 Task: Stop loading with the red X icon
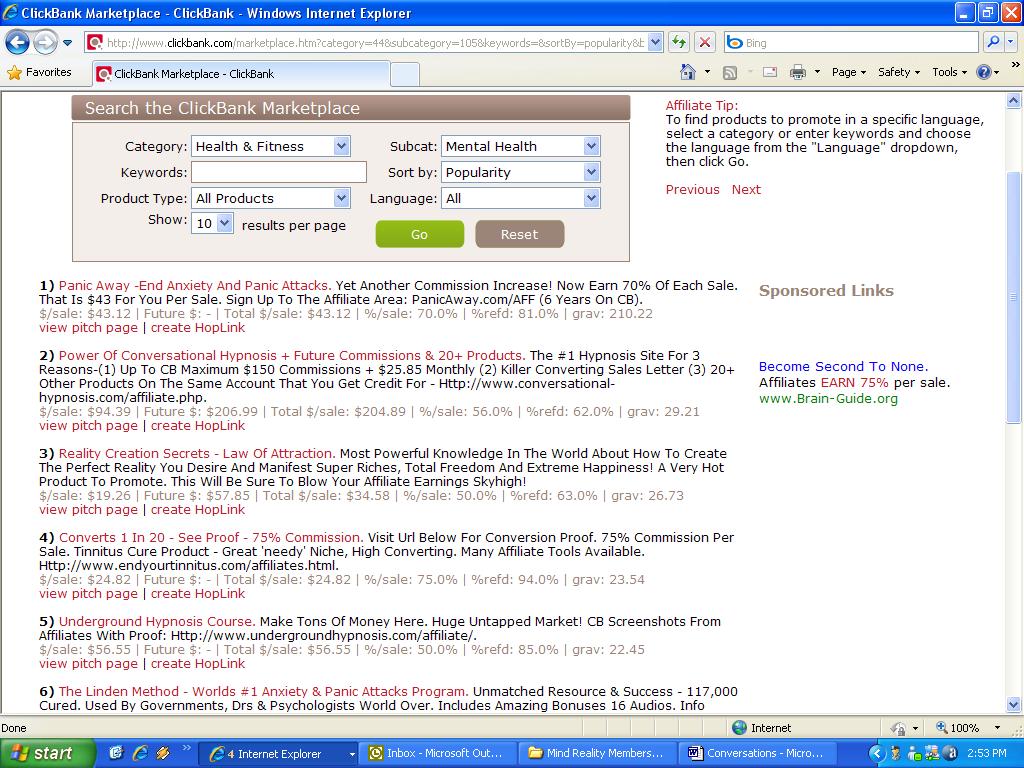[705, 43]
